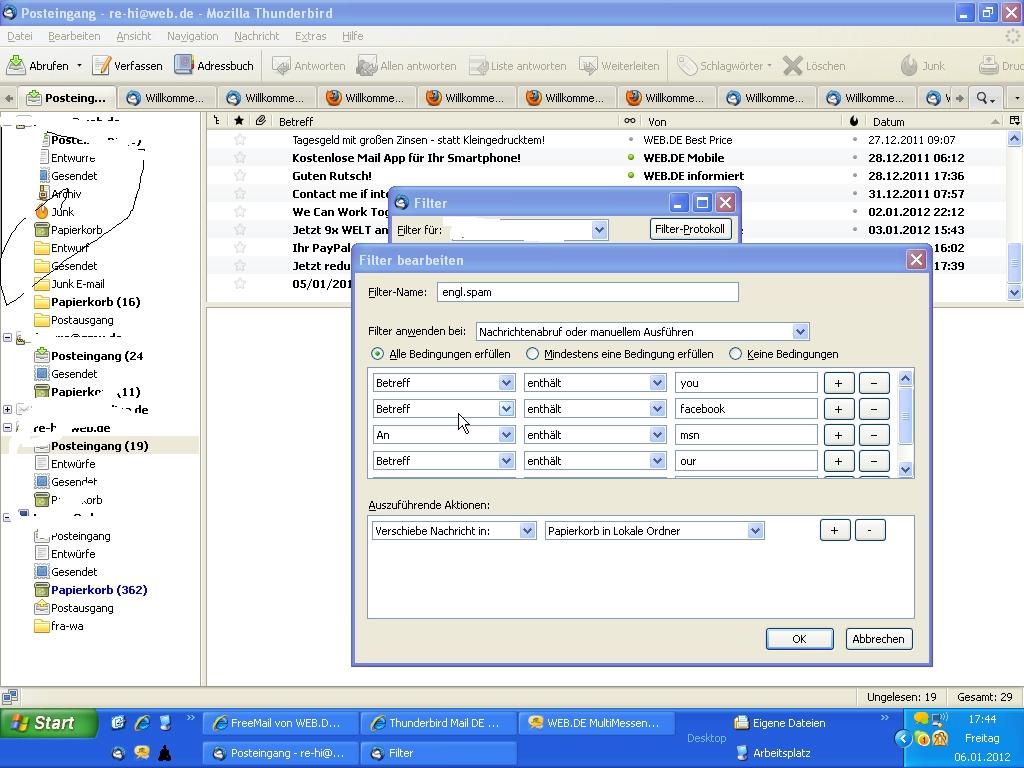Select 'Alle Bedingungen erfüllen' radio option
This screenshot has height=768, width=1024.
(377, 354)
